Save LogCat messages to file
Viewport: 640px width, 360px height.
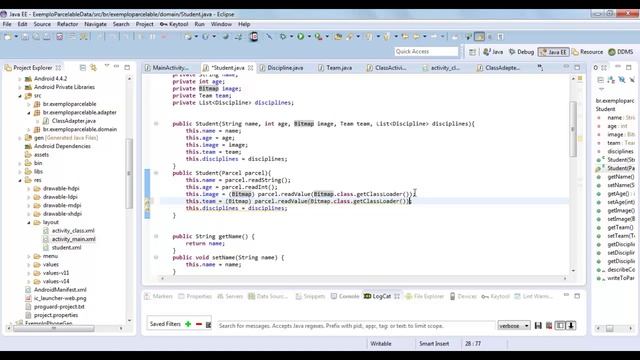(538, 325)
